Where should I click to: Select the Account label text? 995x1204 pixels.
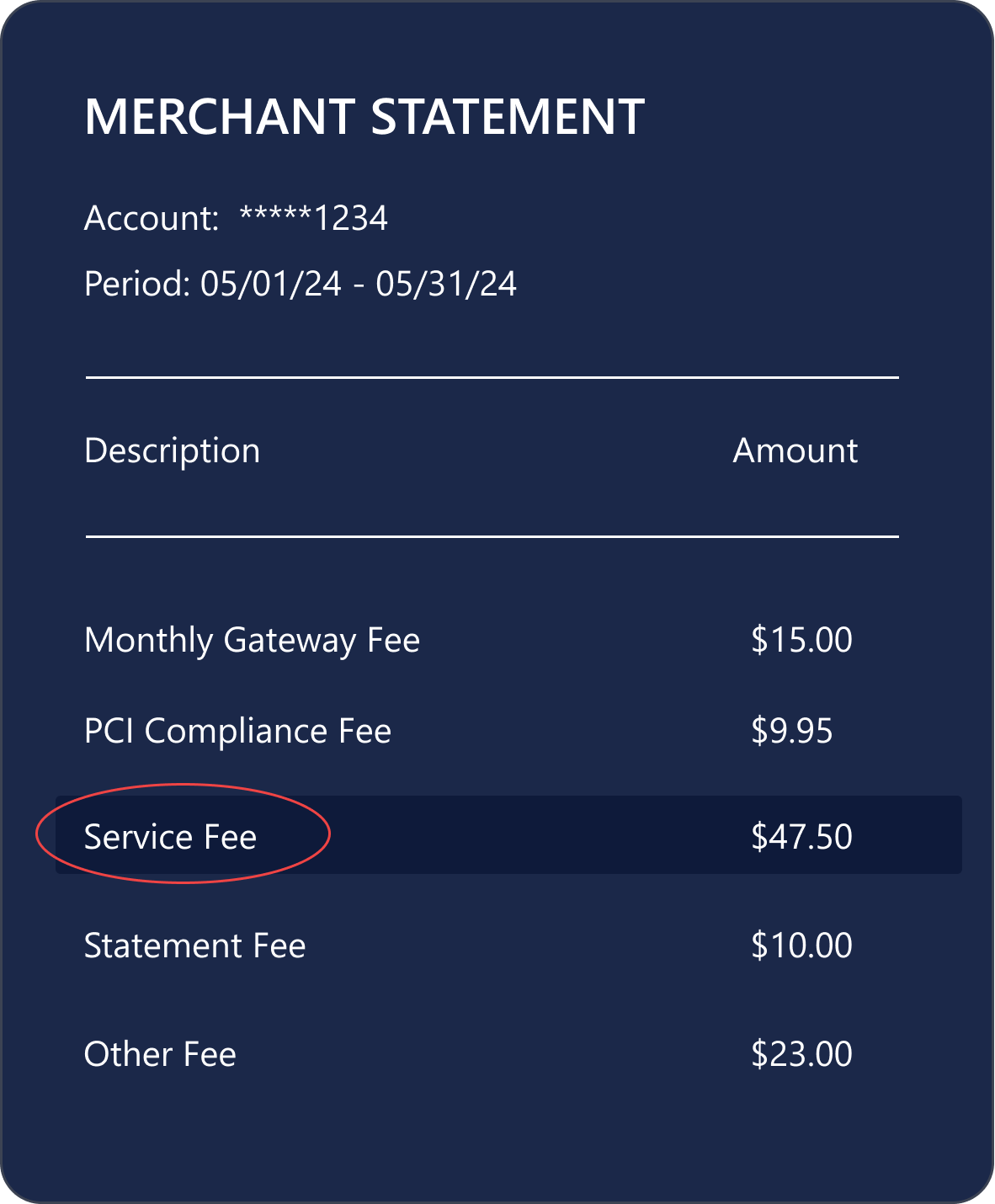point(151,218)
